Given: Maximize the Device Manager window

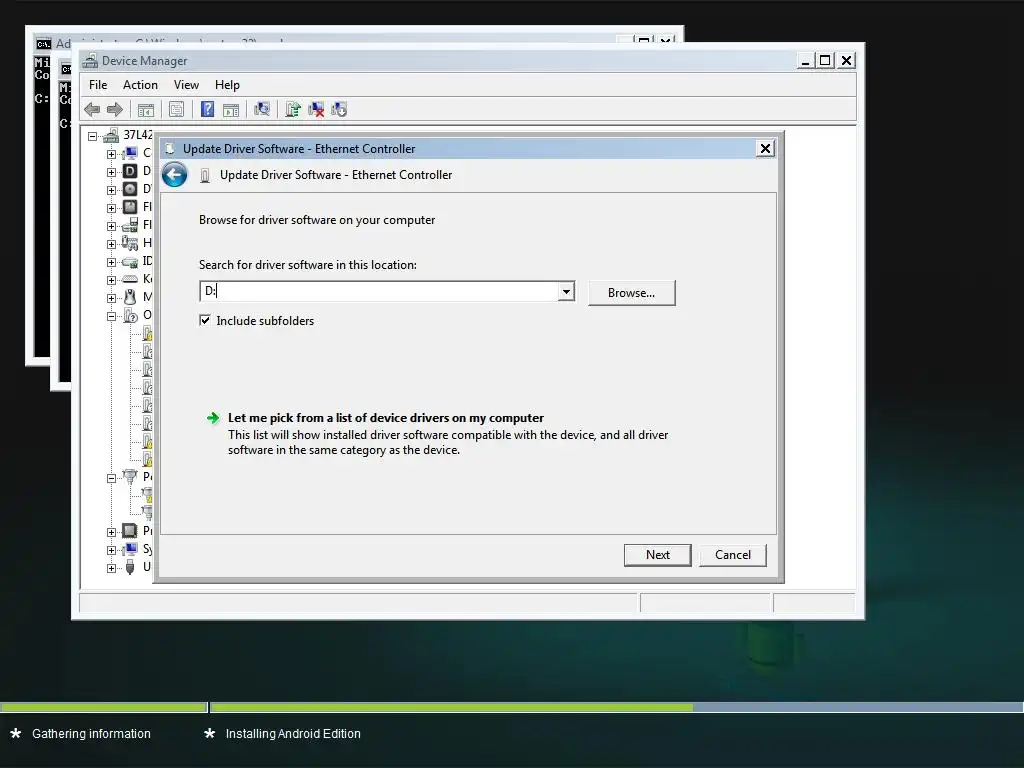Looking at the screenshot, I should tap(825, 60).
